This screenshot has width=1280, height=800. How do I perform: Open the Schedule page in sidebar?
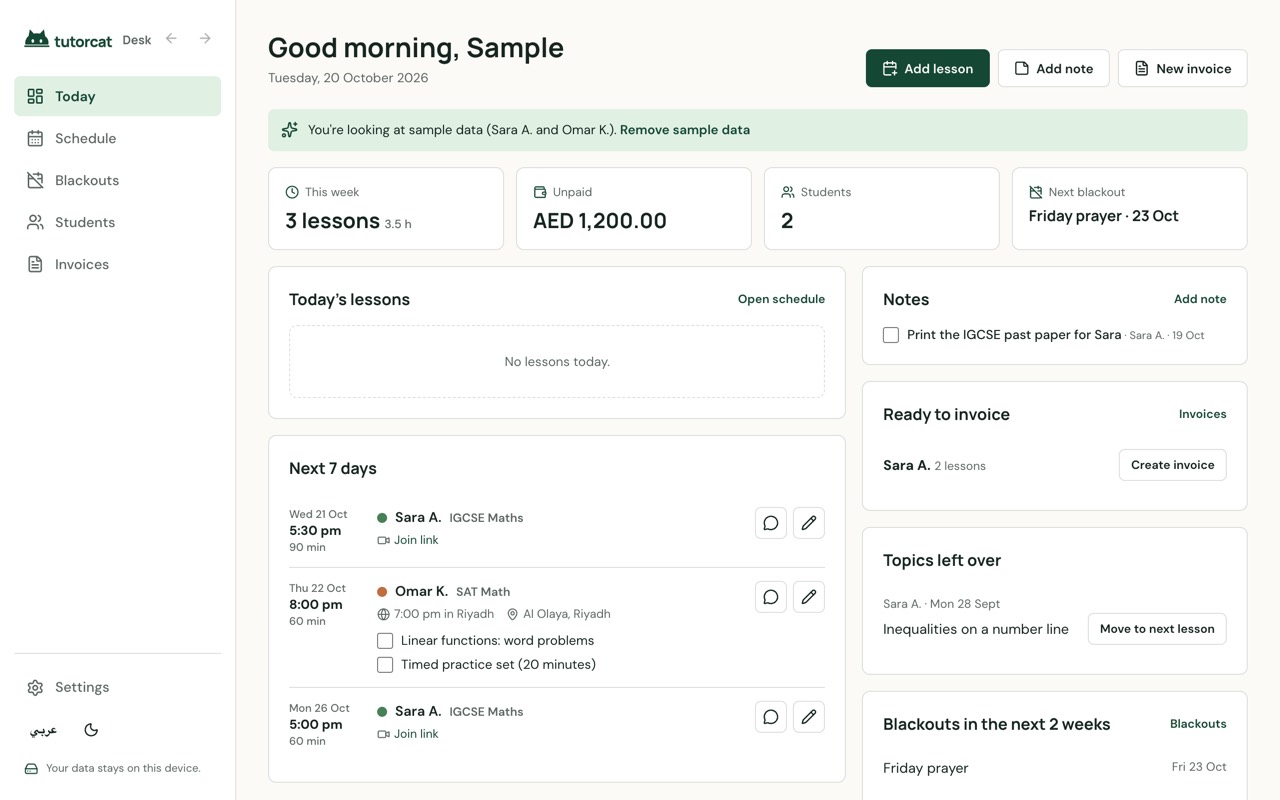click(x=118, y=138)
